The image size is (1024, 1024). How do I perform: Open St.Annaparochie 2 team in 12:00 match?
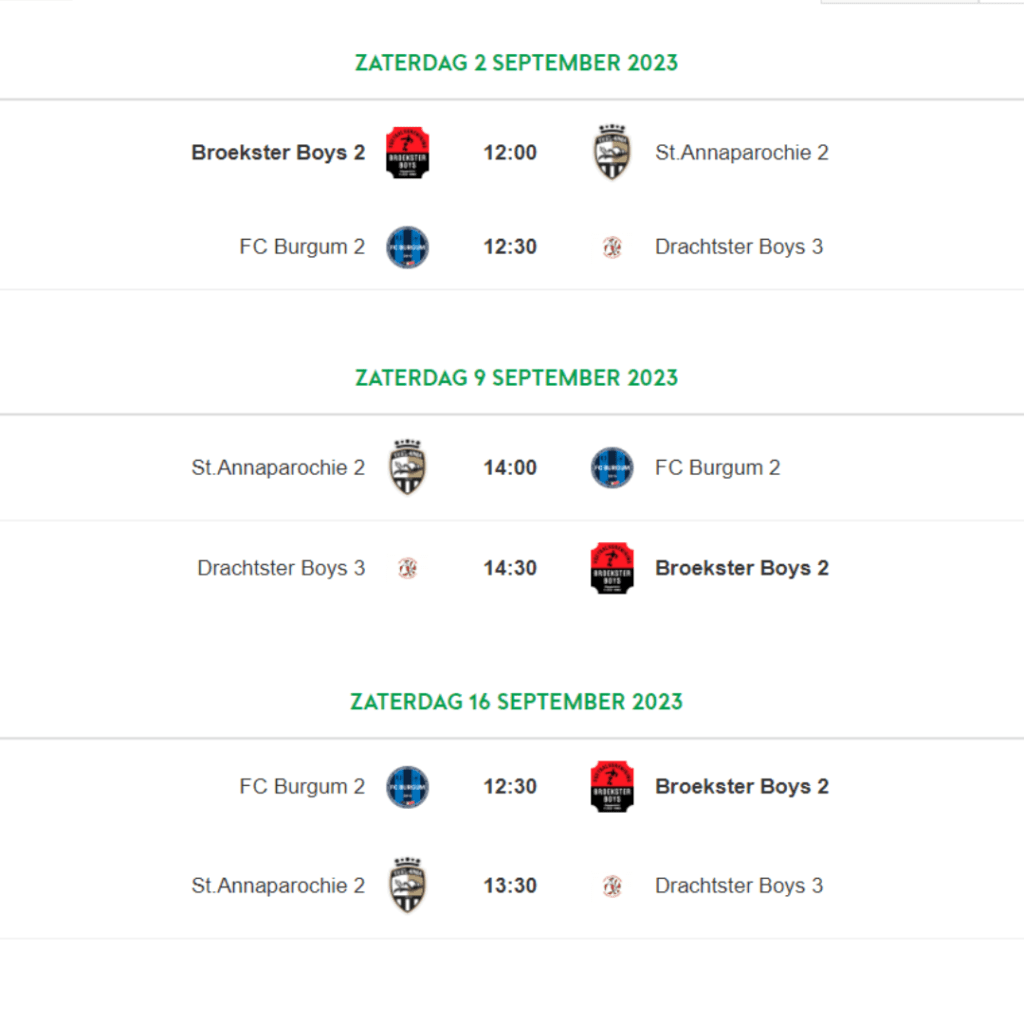742,153
